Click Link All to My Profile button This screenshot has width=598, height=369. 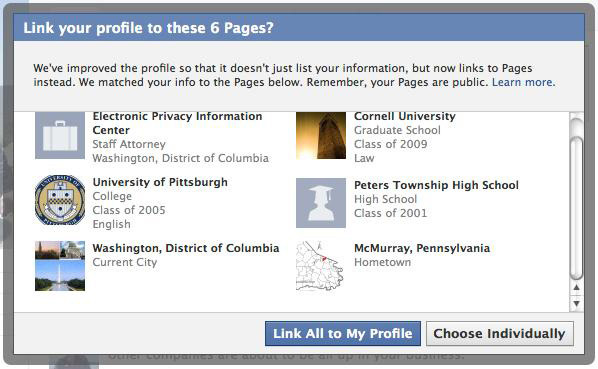tap(343, 334)
